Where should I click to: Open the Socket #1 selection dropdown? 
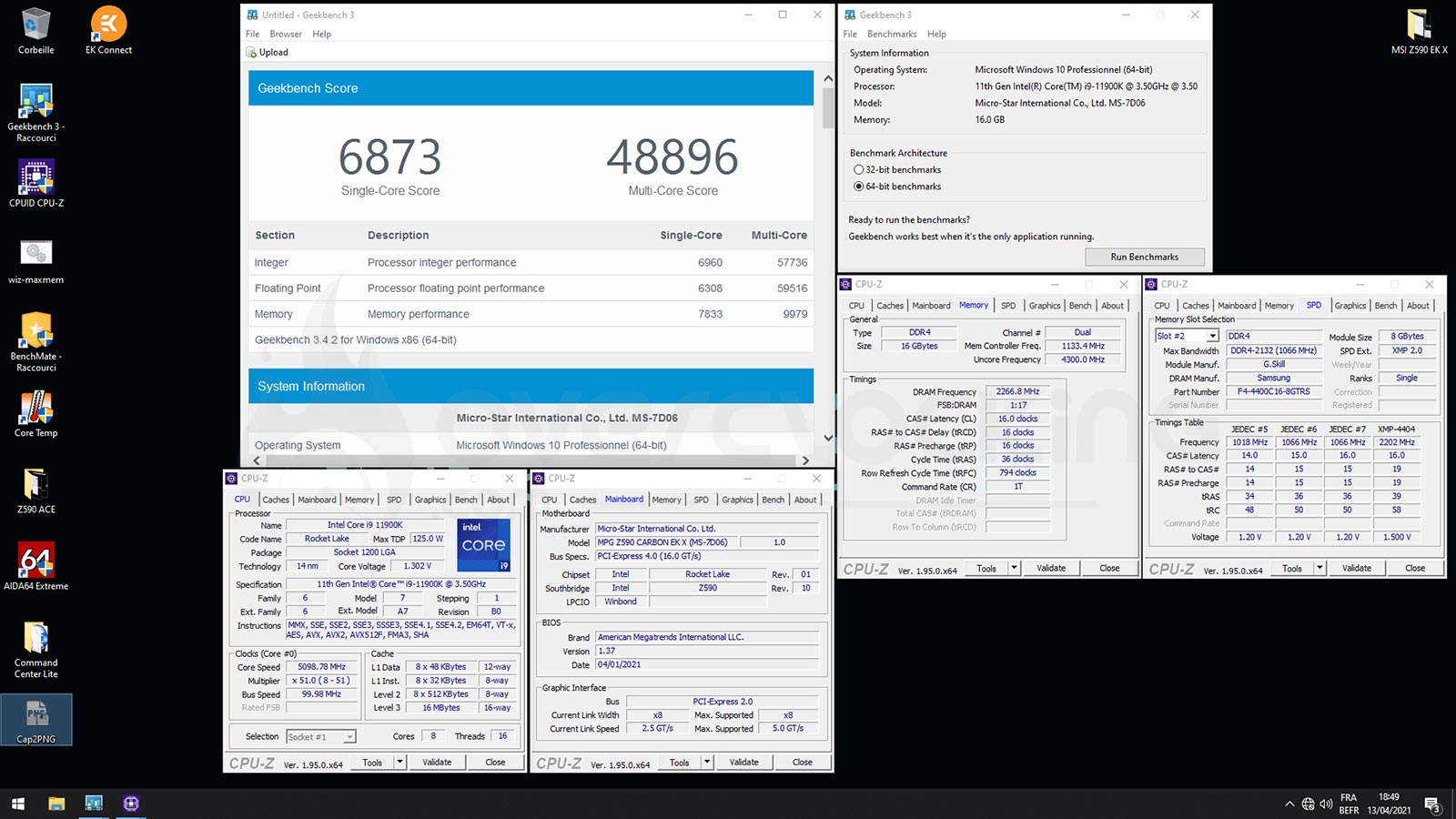[349, 736]
